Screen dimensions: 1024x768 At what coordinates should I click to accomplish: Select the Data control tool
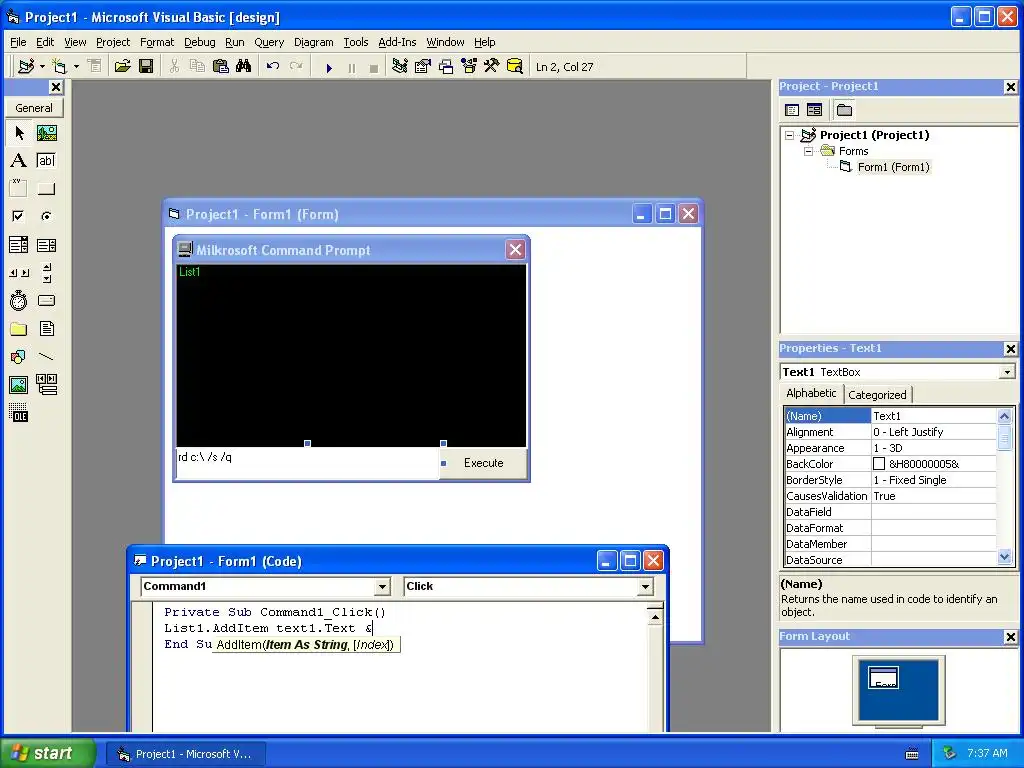[x=46, y=385]
